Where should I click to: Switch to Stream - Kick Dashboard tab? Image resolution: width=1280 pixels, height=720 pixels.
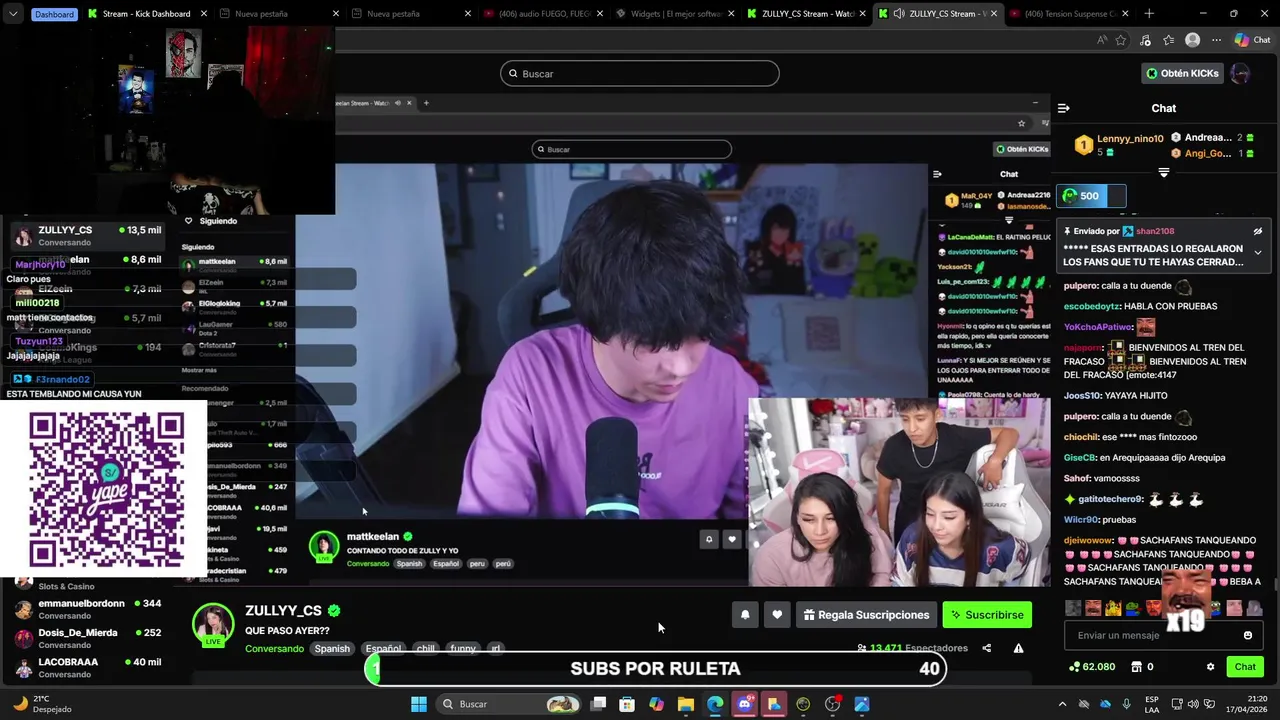pos(146,14)
